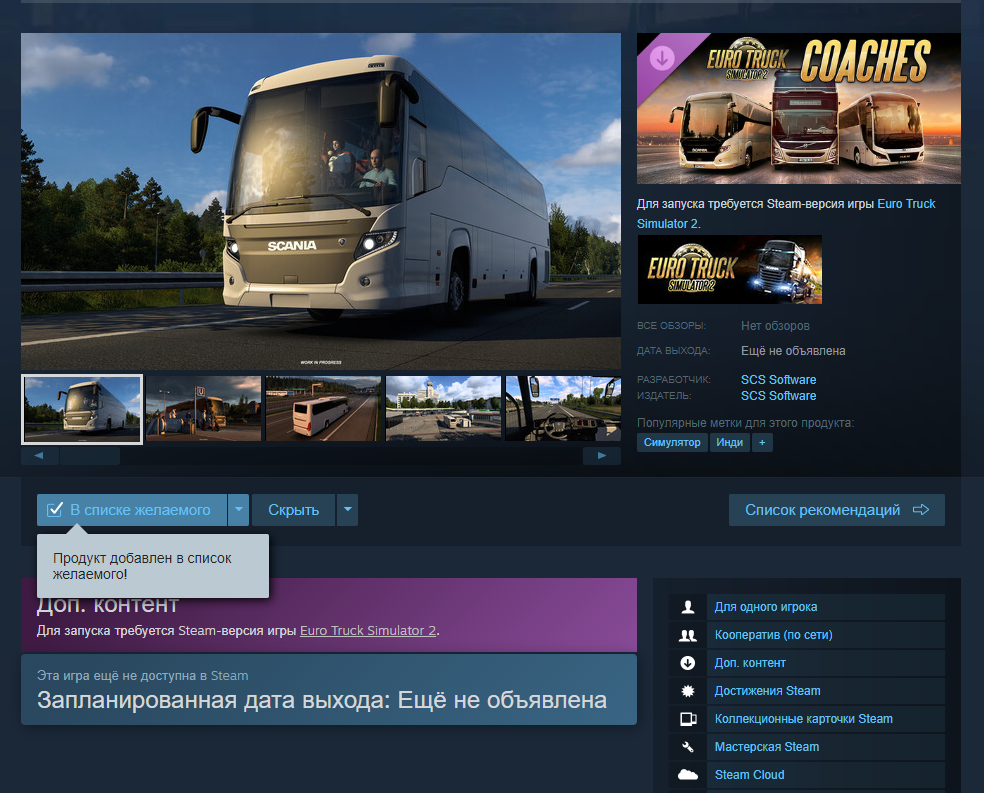Open the Список рекомендаций button
The height and width of the screenshot is (793, 984).
(x=837, y=509)
